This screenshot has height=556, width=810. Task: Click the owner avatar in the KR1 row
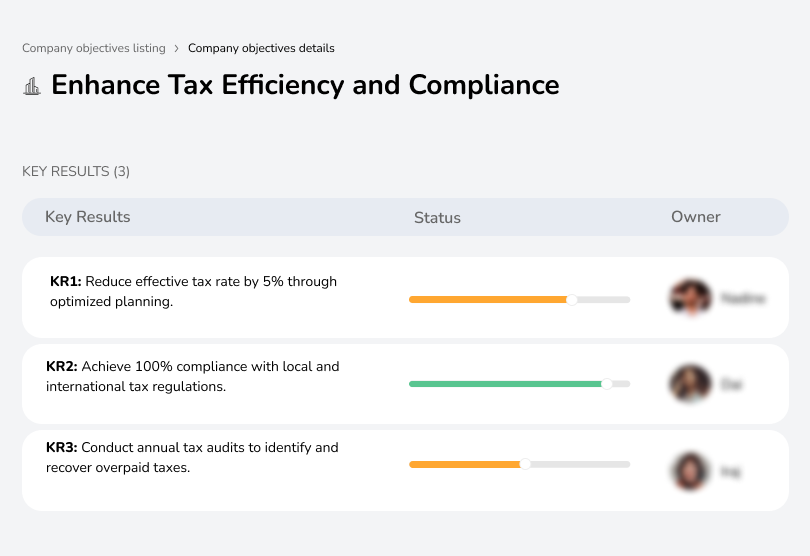coord(690,298)
